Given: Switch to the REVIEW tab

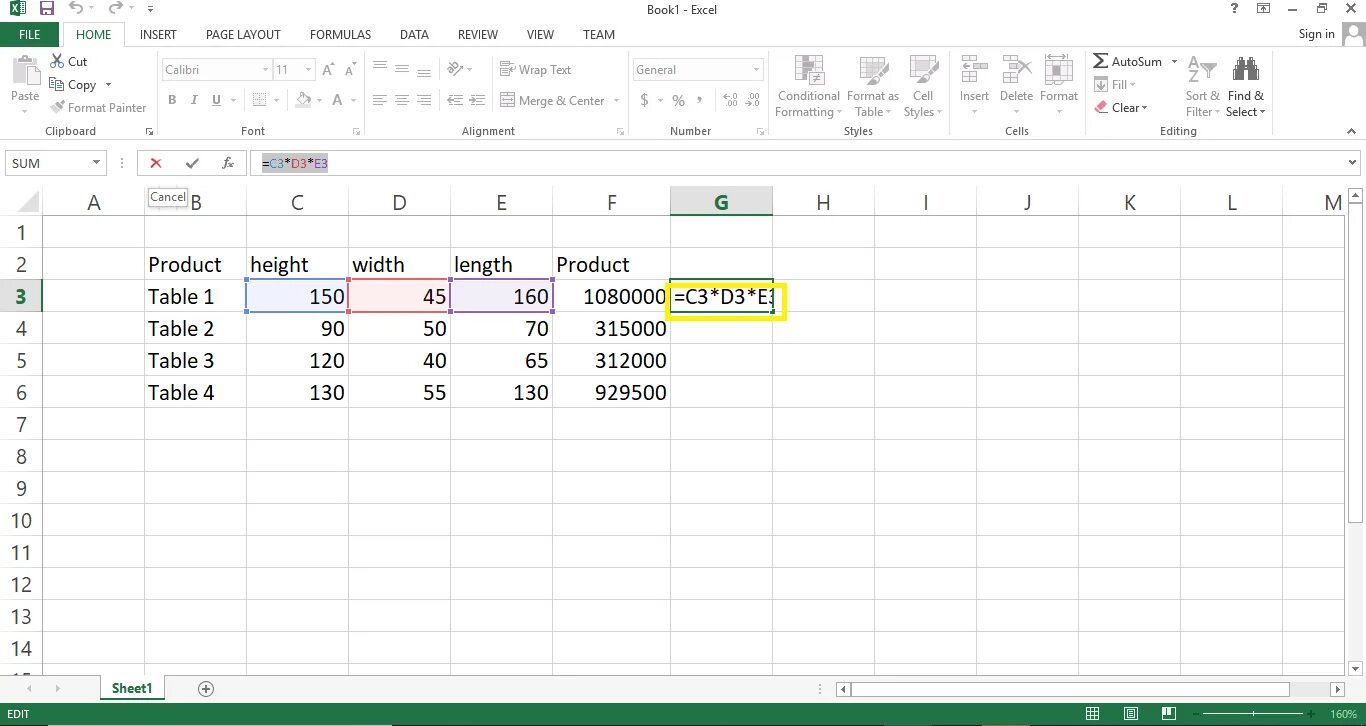Looking at the screenshot, I should 478,34.
